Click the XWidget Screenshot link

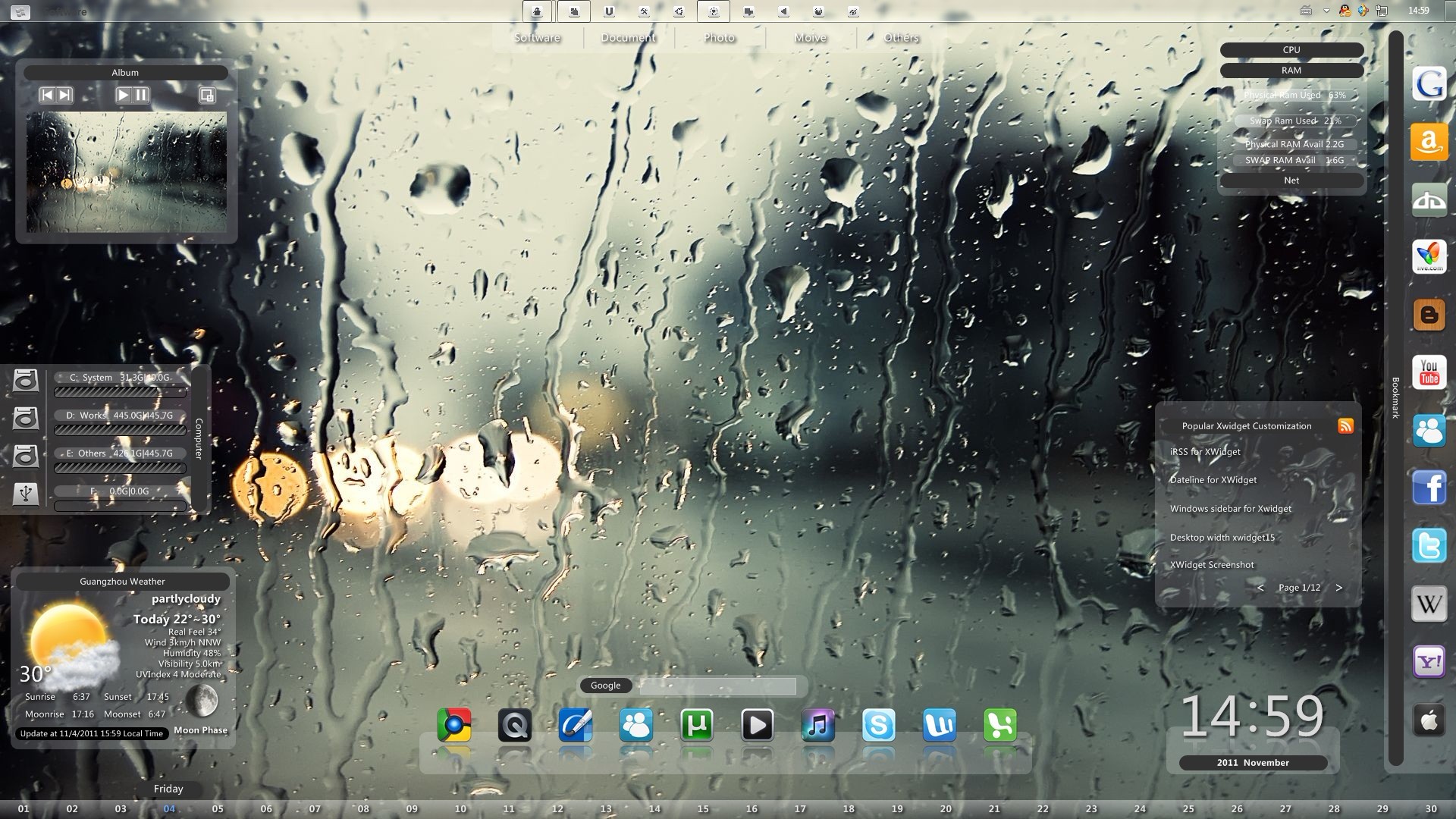click(x=1212, y=564)
